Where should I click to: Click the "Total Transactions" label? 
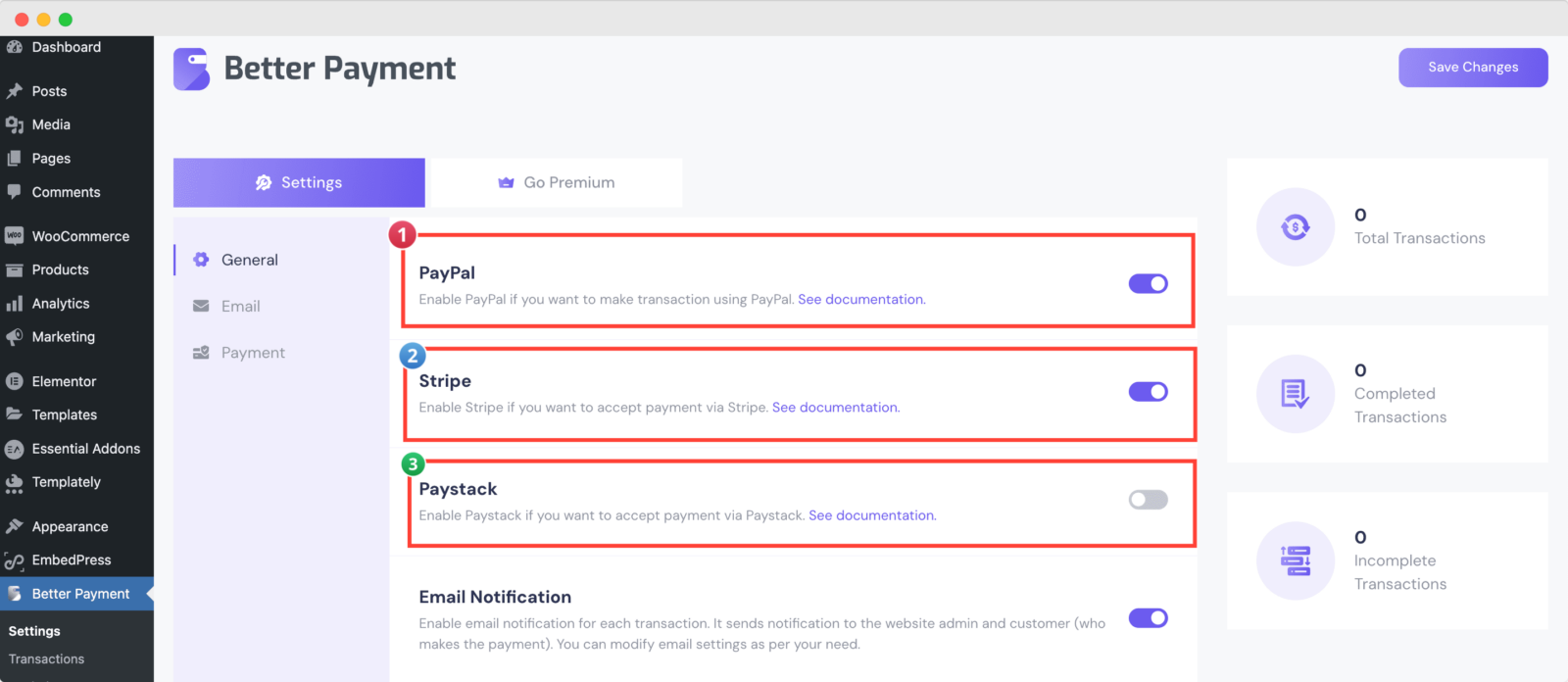(1419, 238)
